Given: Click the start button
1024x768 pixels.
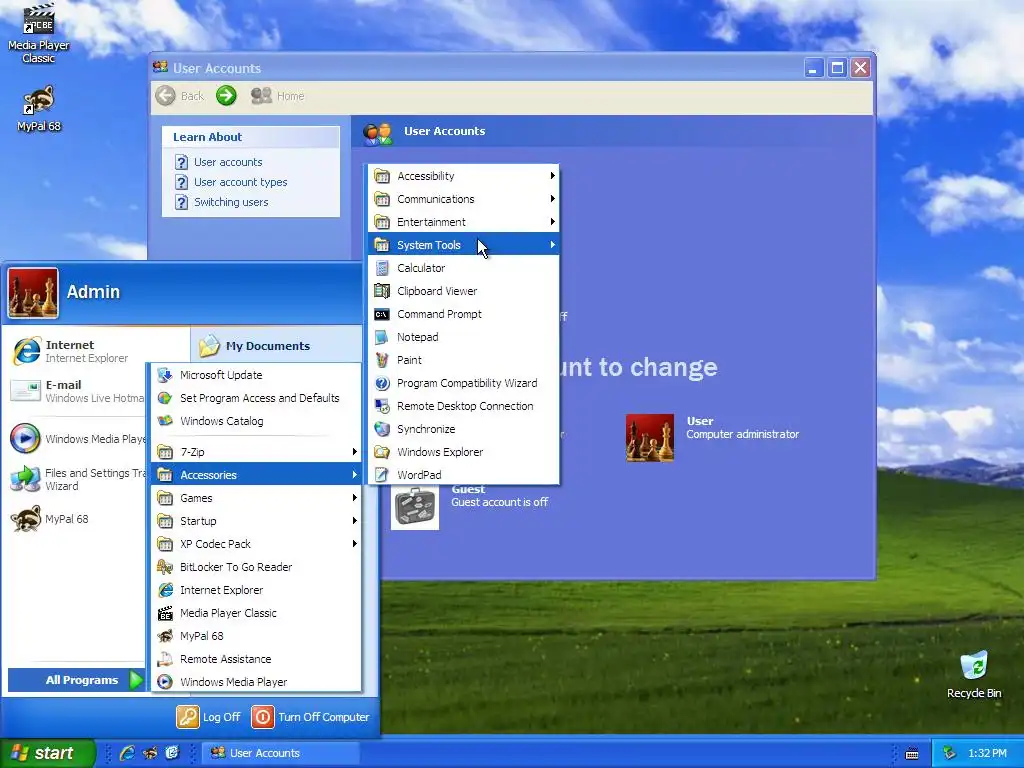Looking at the screenshot, I should pos(47,753).
